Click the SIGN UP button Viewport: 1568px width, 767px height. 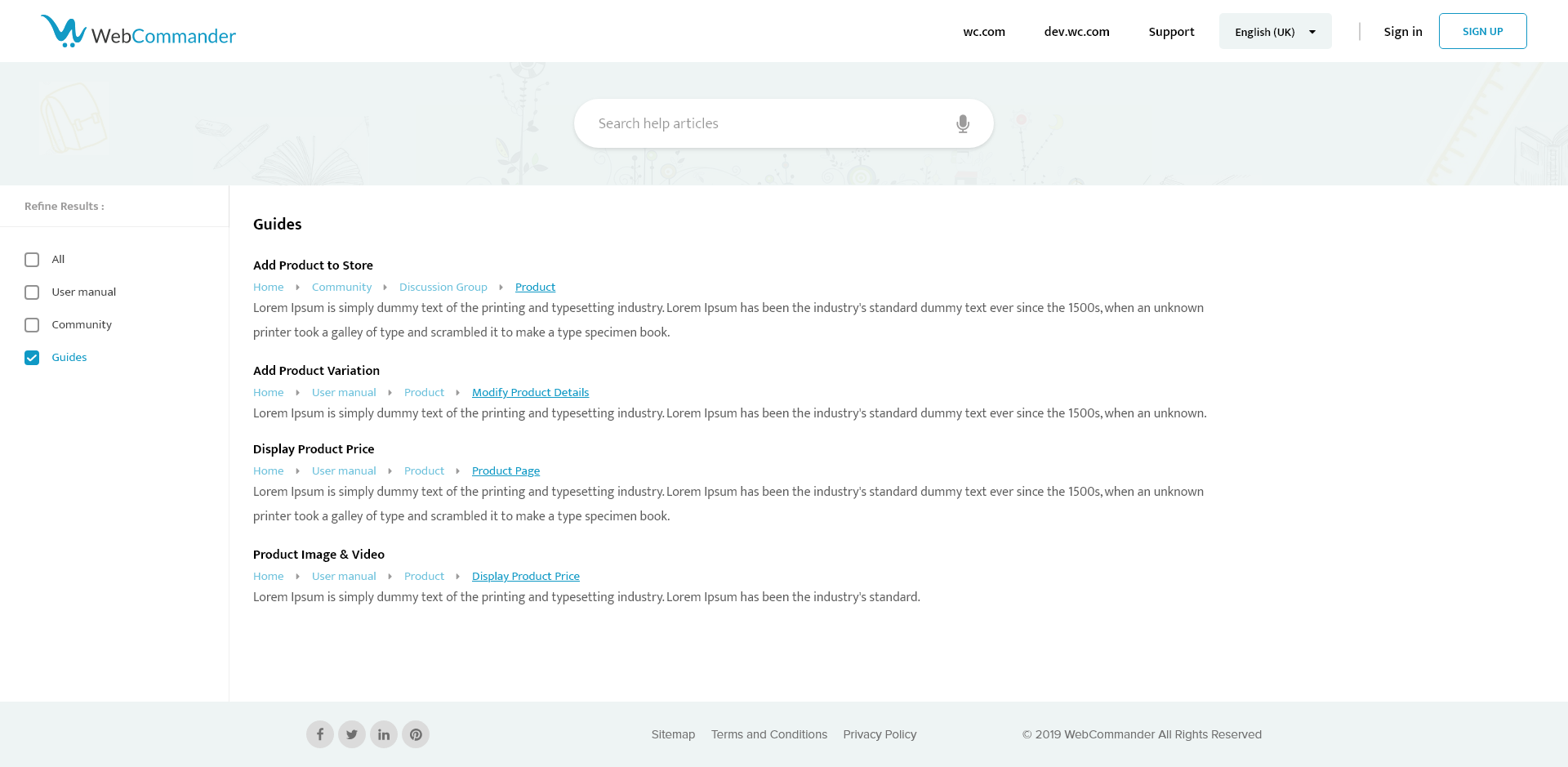1482,32
